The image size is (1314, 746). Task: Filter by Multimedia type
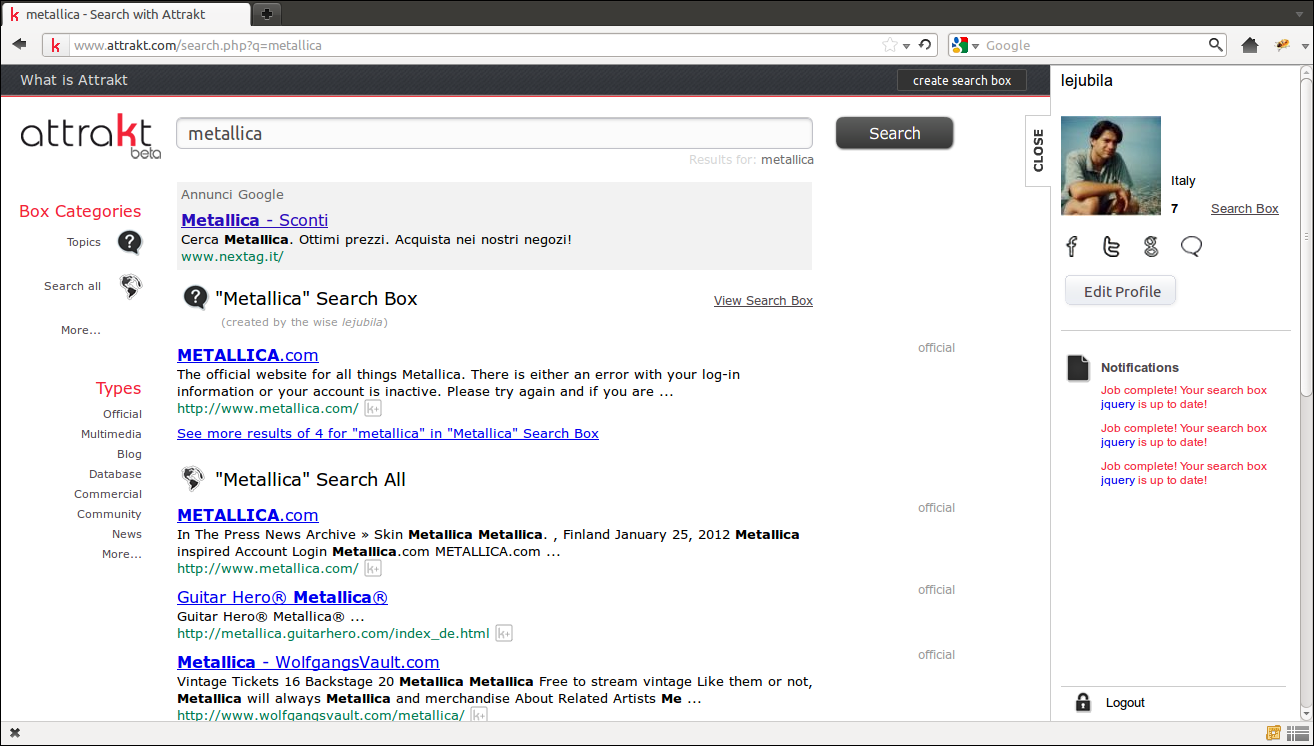111,434
